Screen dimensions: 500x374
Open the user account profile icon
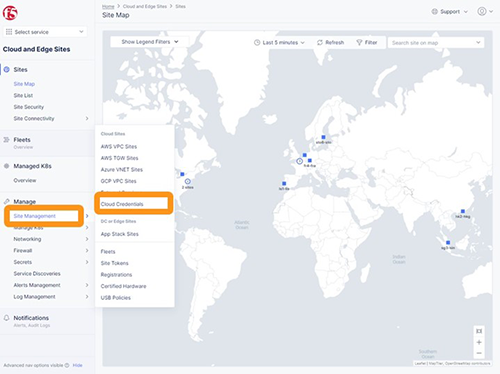[481, 11]
